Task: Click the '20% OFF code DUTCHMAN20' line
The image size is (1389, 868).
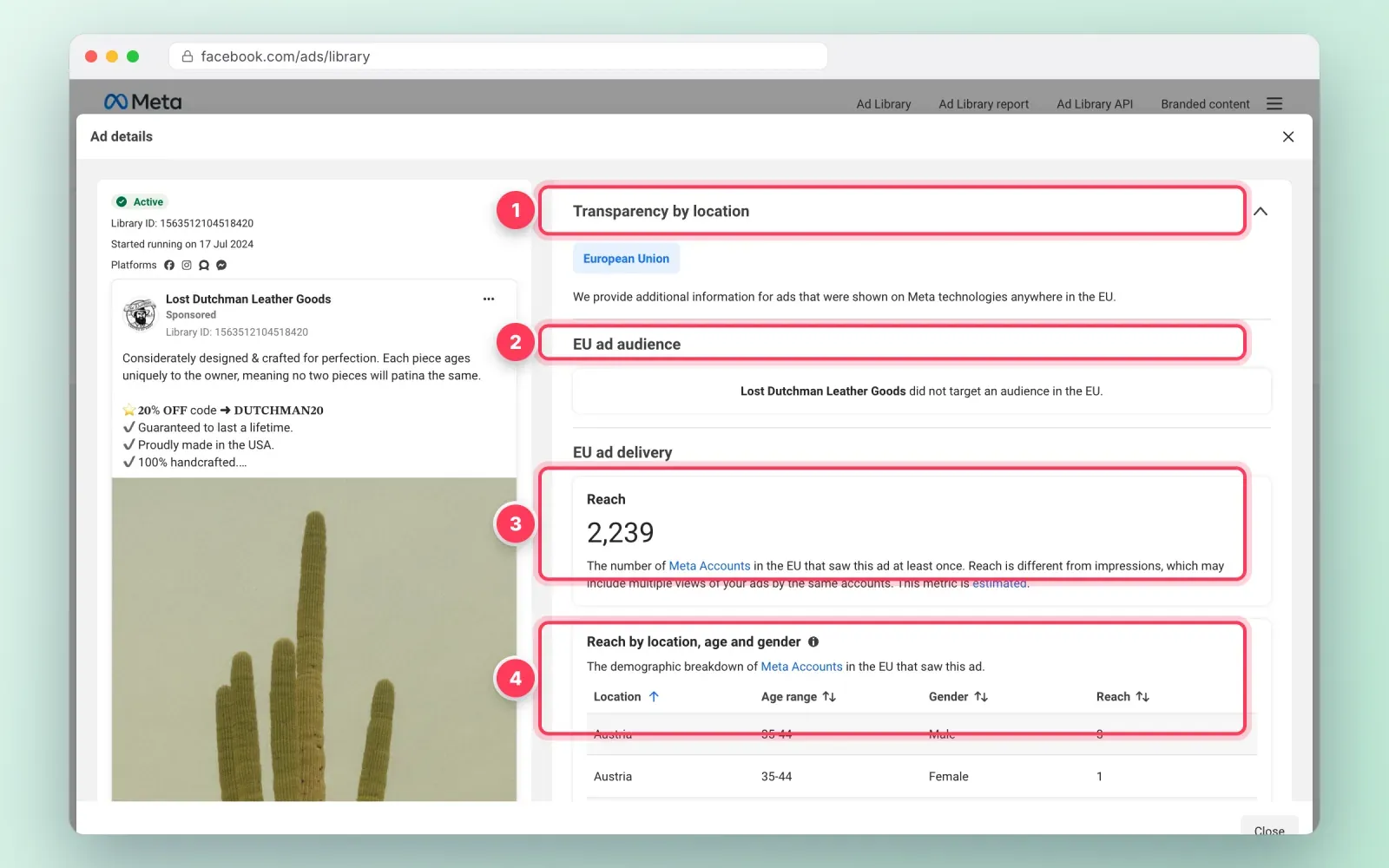Action: (x=223, y=411)
